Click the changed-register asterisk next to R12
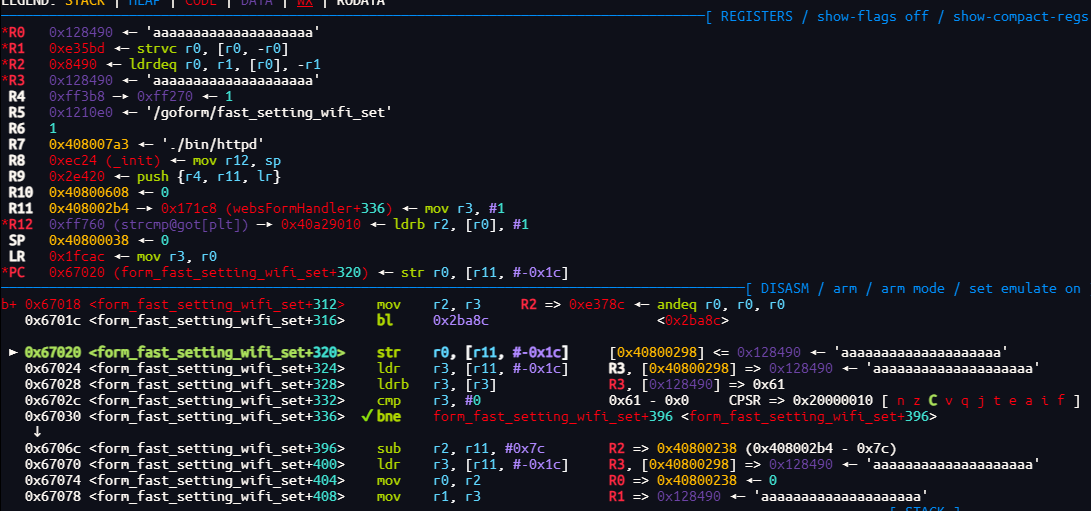The height and width of the screenshot is (511, 1091). coord(4,225)
